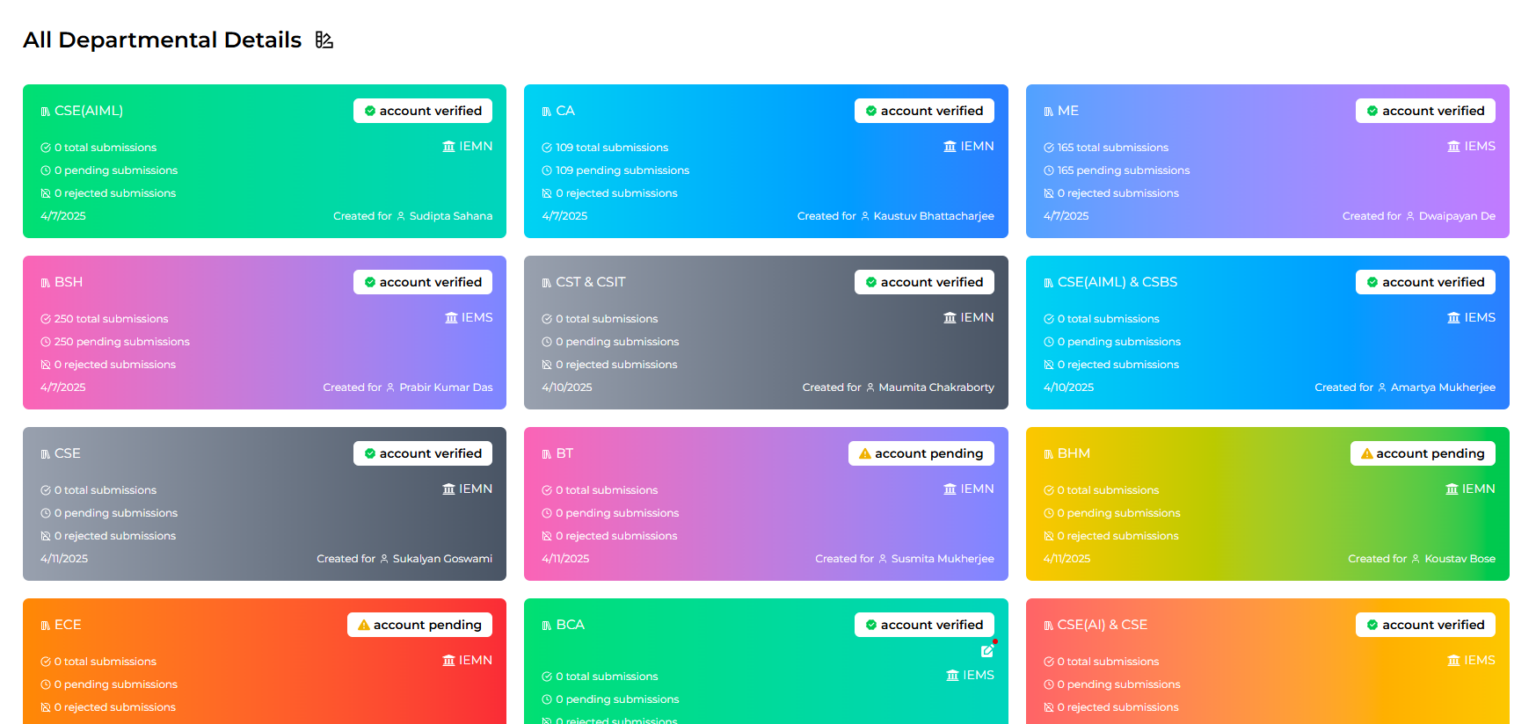Click the rejected icon on the BSH card
This screenshot has width=1536, height=724.
[45, 365]
